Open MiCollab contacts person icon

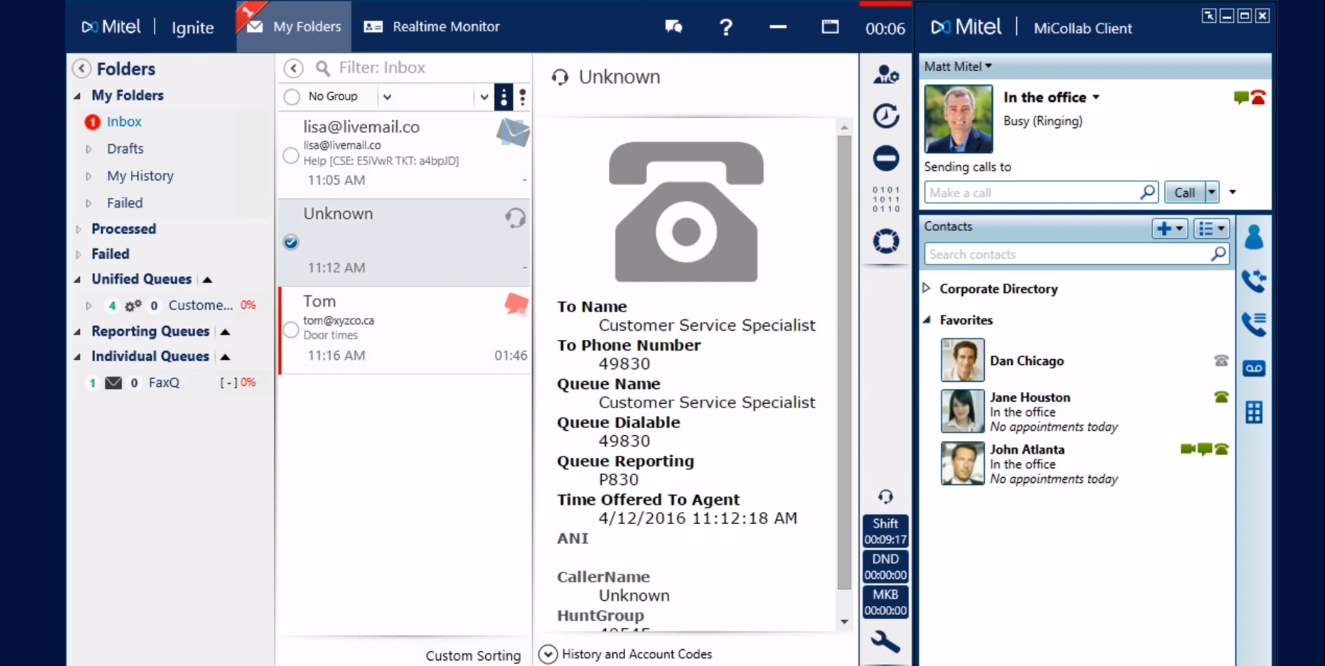click(1254, 237)
